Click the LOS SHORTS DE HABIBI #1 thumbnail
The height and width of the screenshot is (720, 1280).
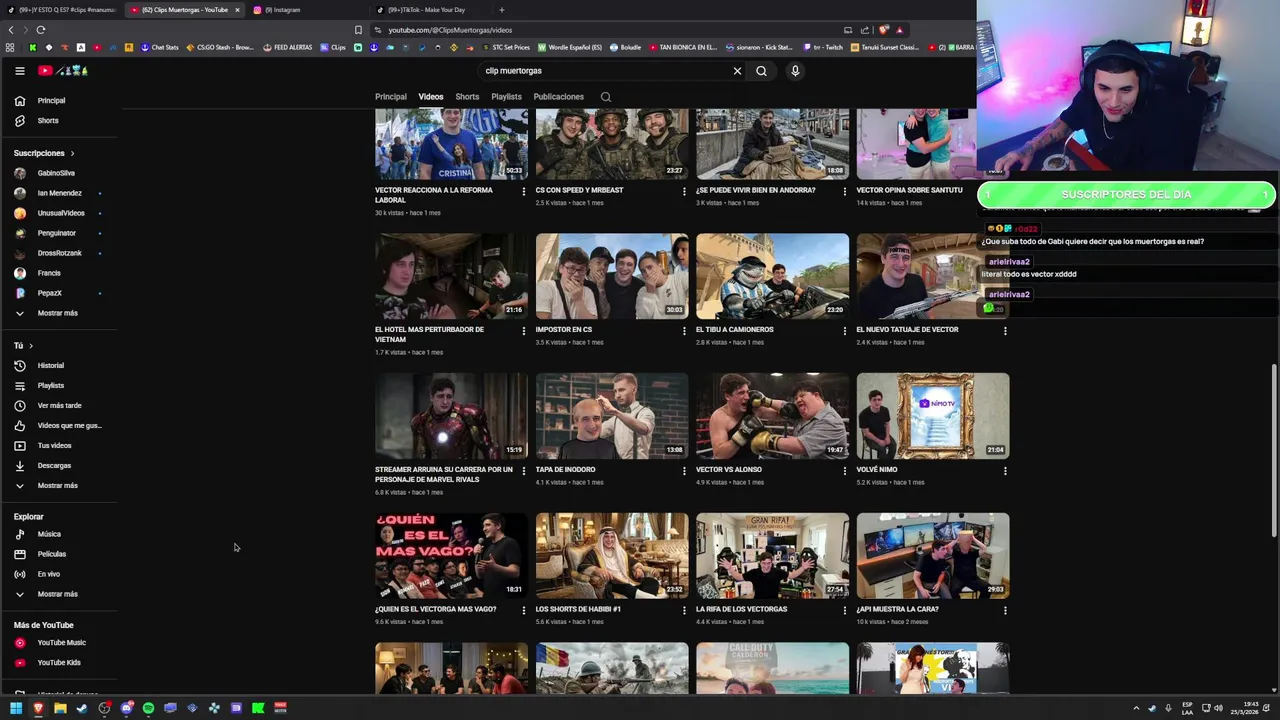click(x=612, y=556)
